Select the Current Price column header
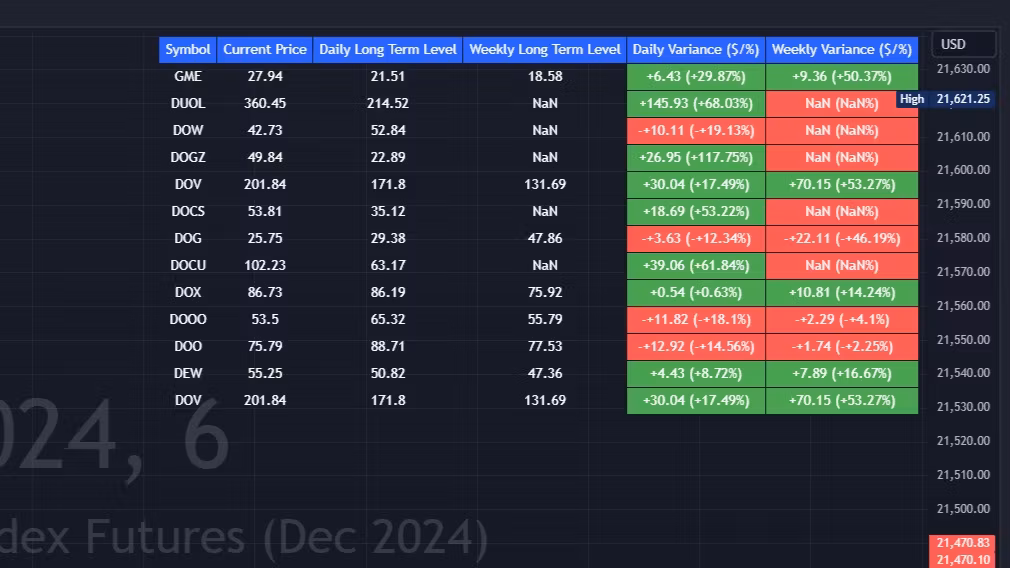This screenshot has width=1010, height=568. coord(265,49)
